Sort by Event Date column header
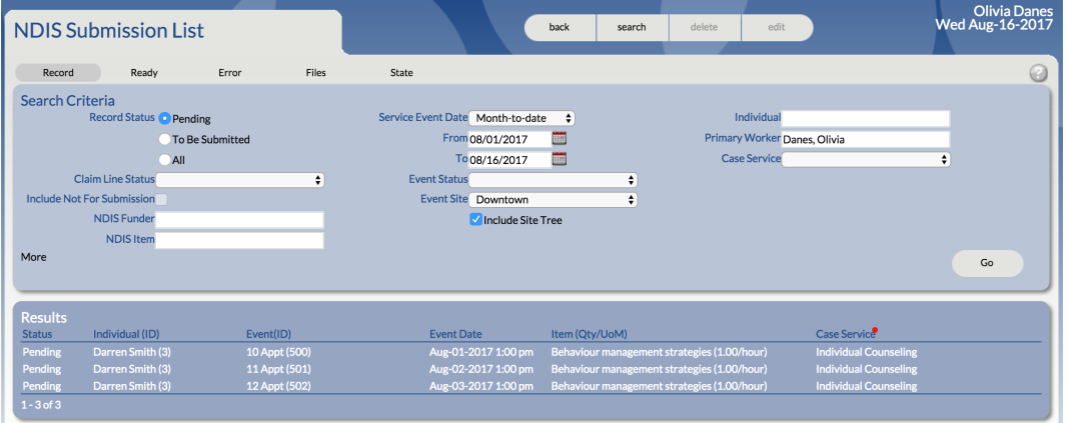This screenshot has width=1068, height=423. pyautogui.click(x=456, y=334)
